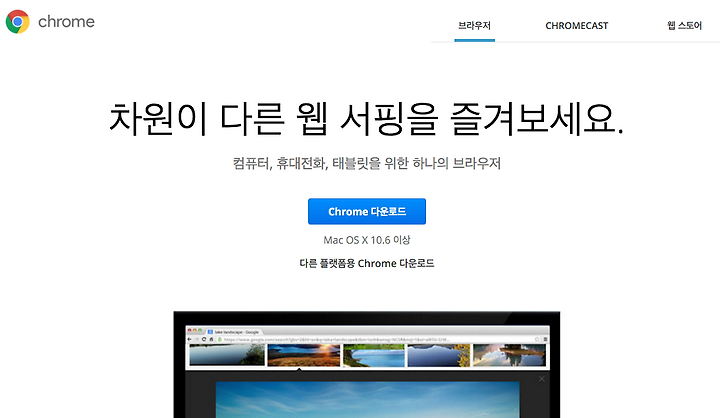Click the Mac OS X 10.6 이상 text
Image resolution: width=720 pixels, height=418 pixels.
click(367, 240)
